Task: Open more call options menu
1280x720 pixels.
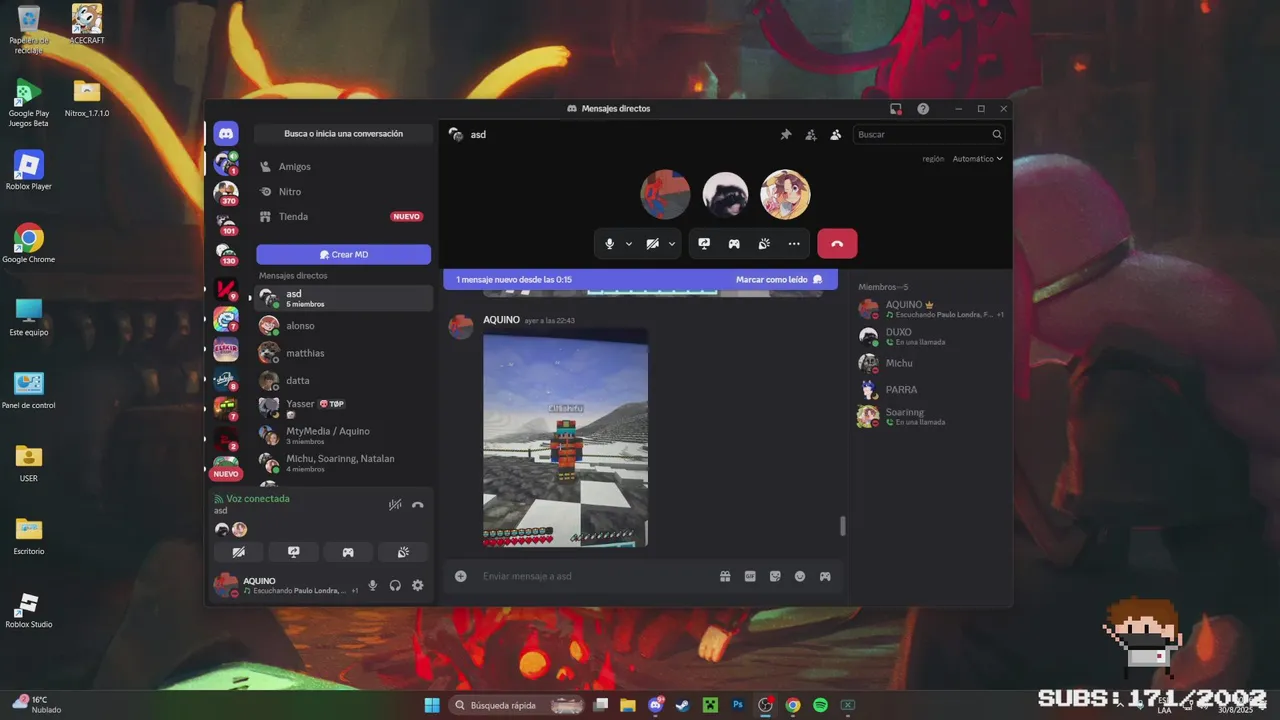Action: coord(794,244)
